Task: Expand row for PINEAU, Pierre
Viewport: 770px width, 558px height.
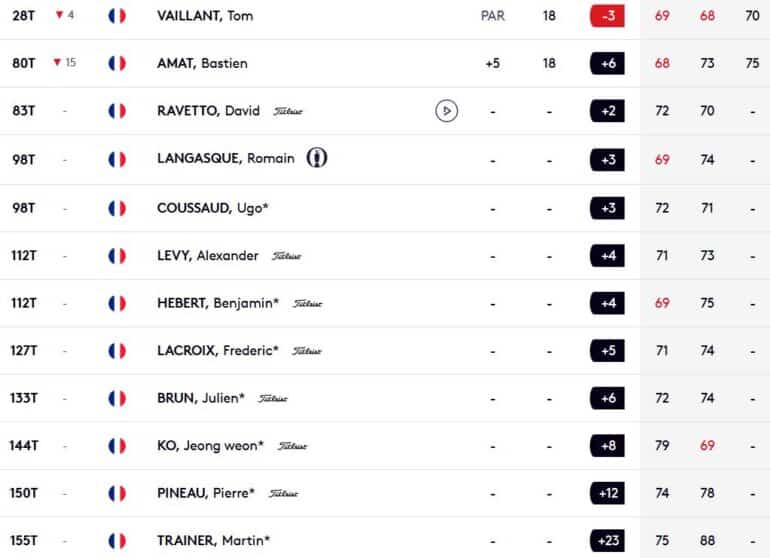Action: coord(385,493)
